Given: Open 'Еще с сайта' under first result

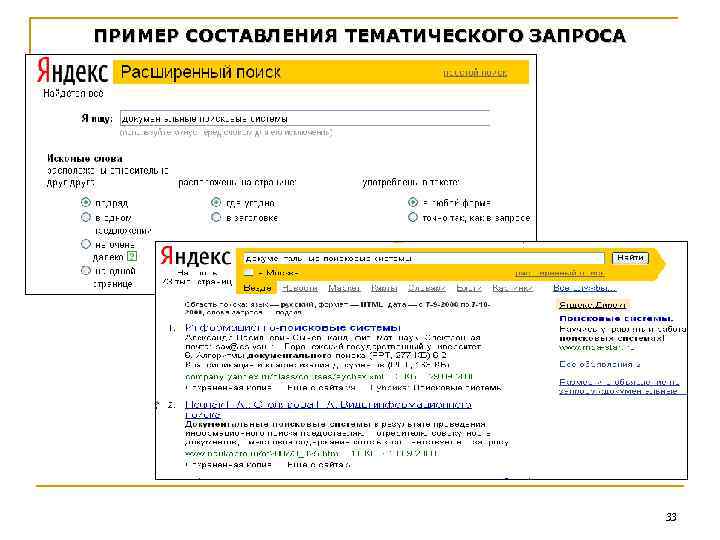Looking at the screenshot, I should [x=321, y=388].
